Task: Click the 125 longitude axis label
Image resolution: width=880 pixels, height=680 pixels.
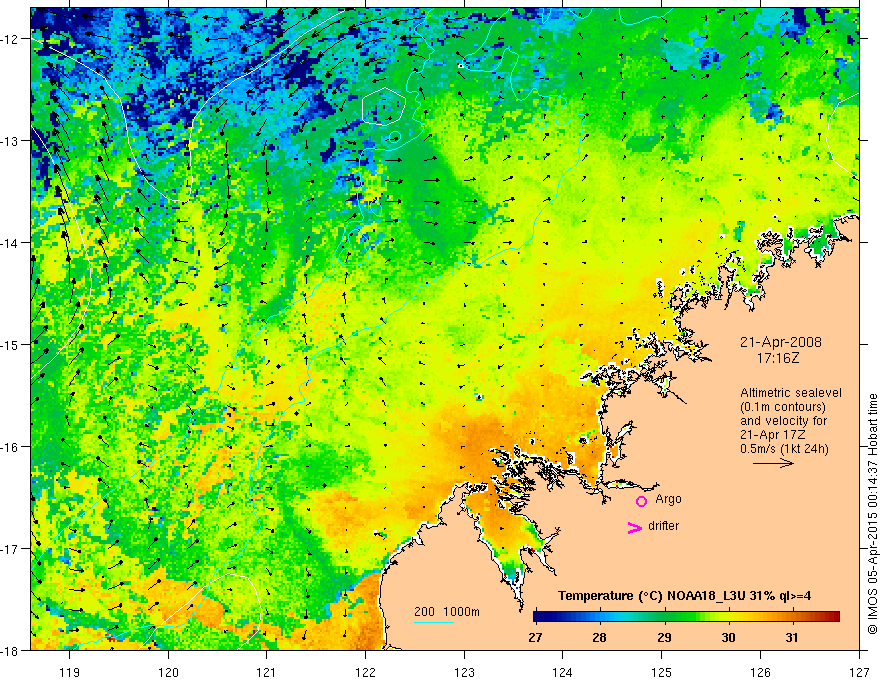Action: pos(662,672)
